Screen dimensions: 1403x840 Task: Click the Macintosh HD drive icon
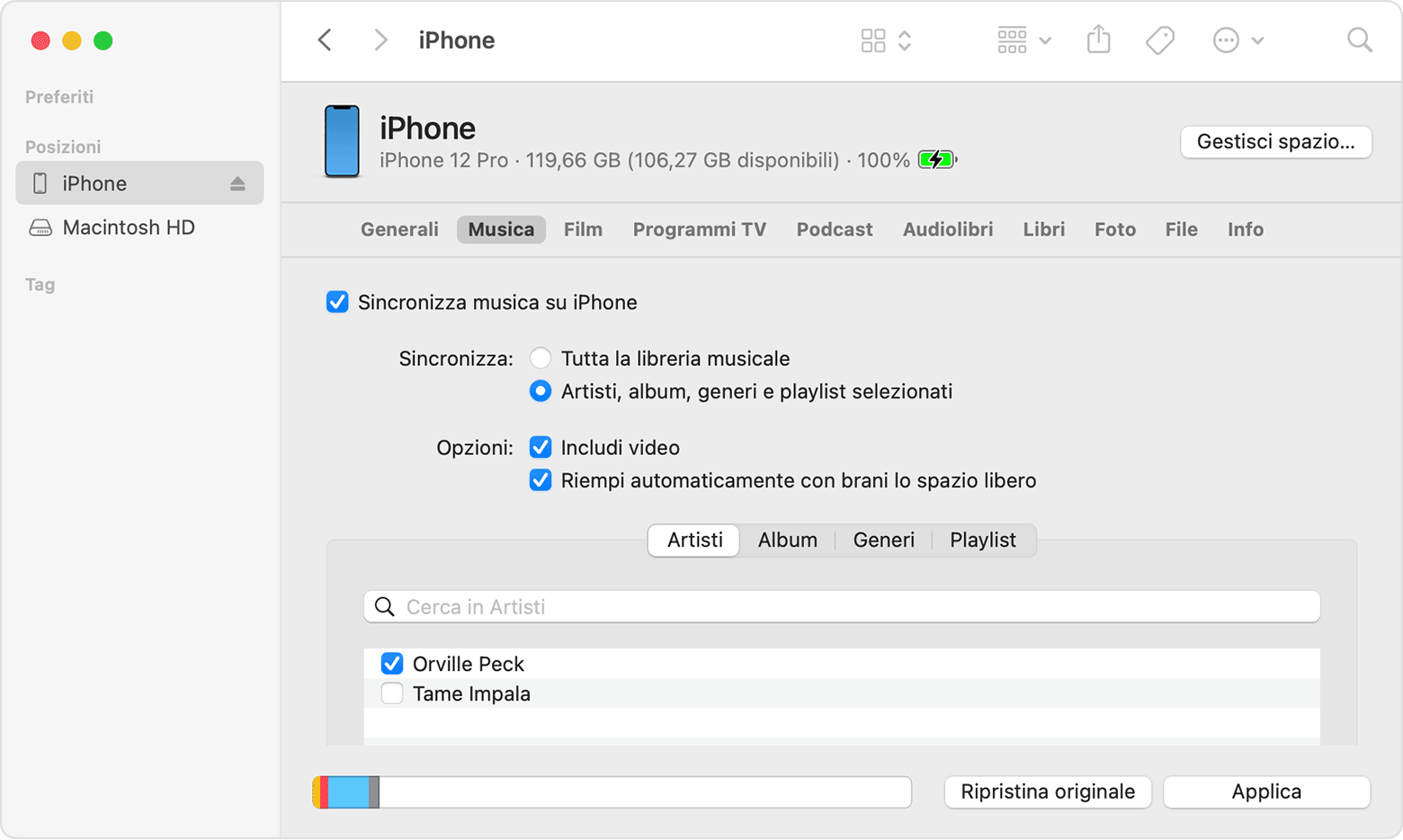tap(40, 228)
